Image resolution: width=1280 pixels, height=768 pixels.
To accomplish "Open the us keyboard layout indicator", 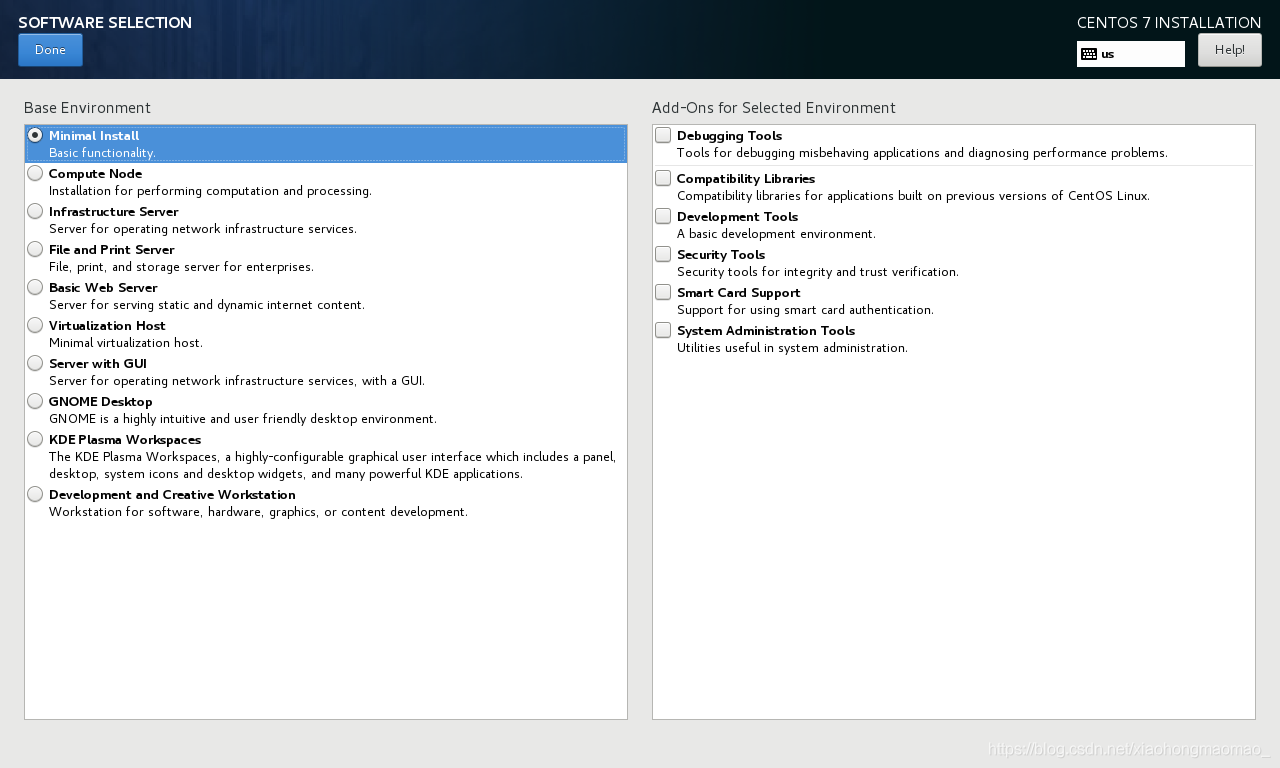I will [1131, 54].
